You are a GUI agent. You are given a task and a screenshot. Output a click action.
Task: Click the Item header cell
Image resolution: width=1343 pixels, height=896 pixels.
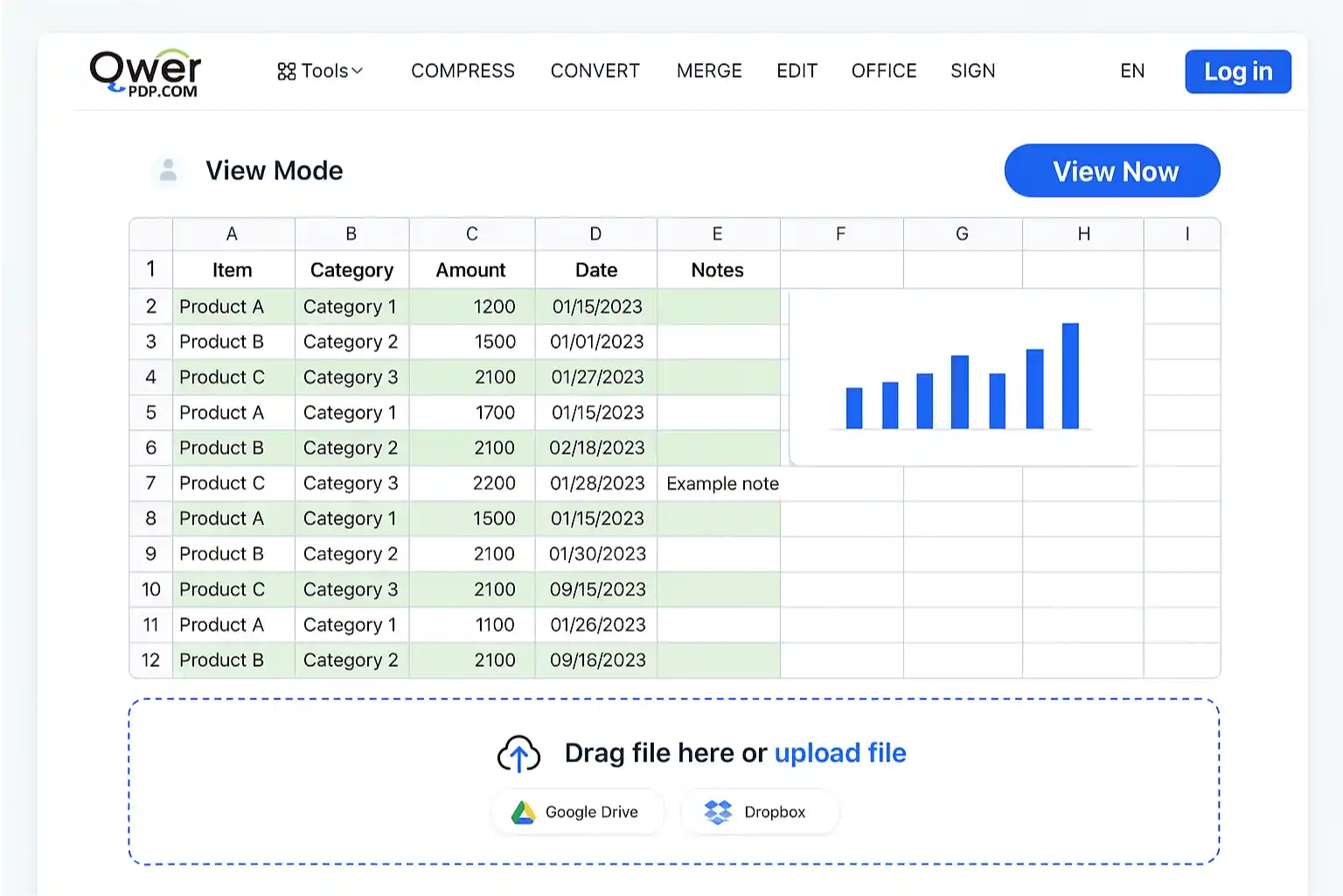(233, 270)
